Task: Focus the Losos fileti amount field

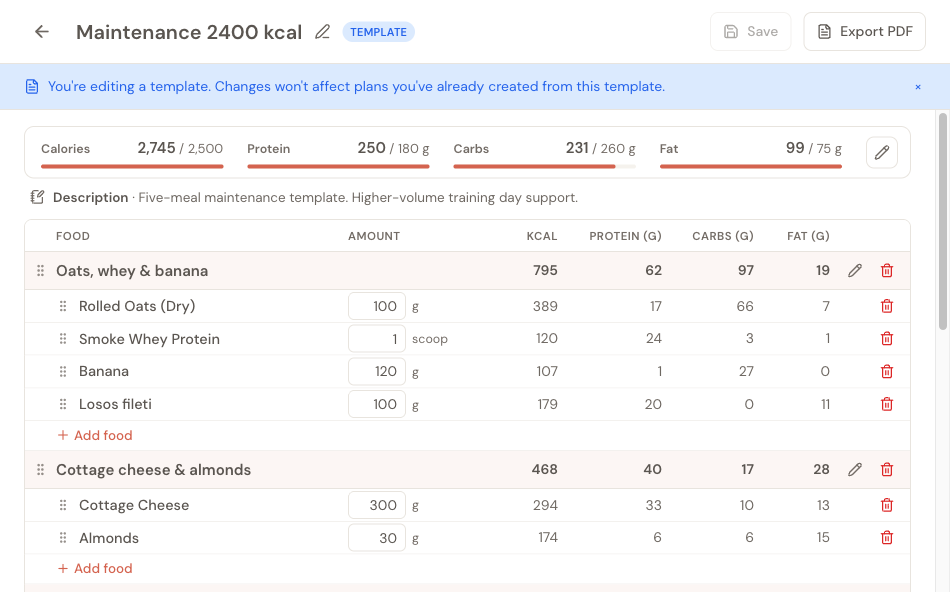Action: tap(377, 404)
